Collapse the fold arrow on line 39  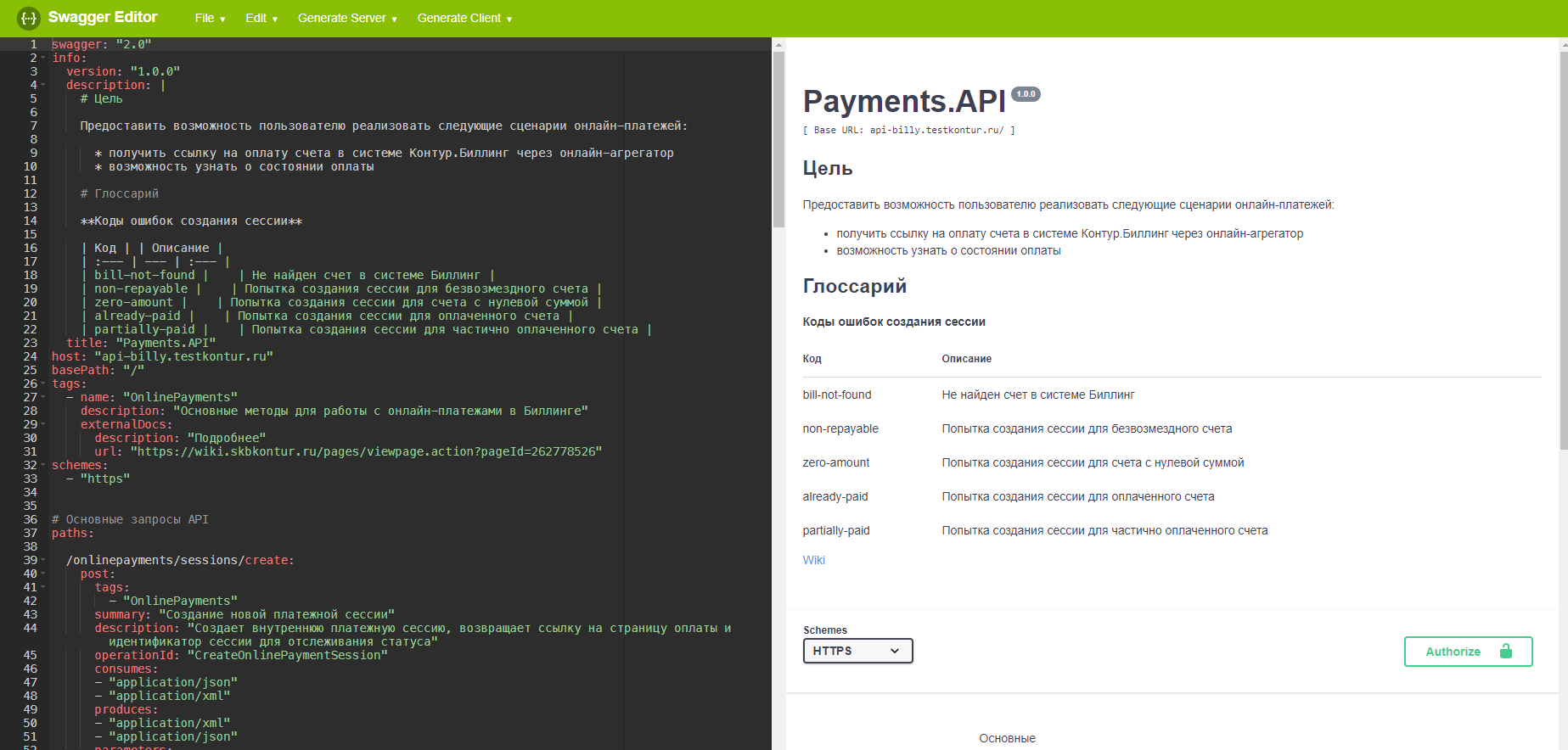pos(43,560)
